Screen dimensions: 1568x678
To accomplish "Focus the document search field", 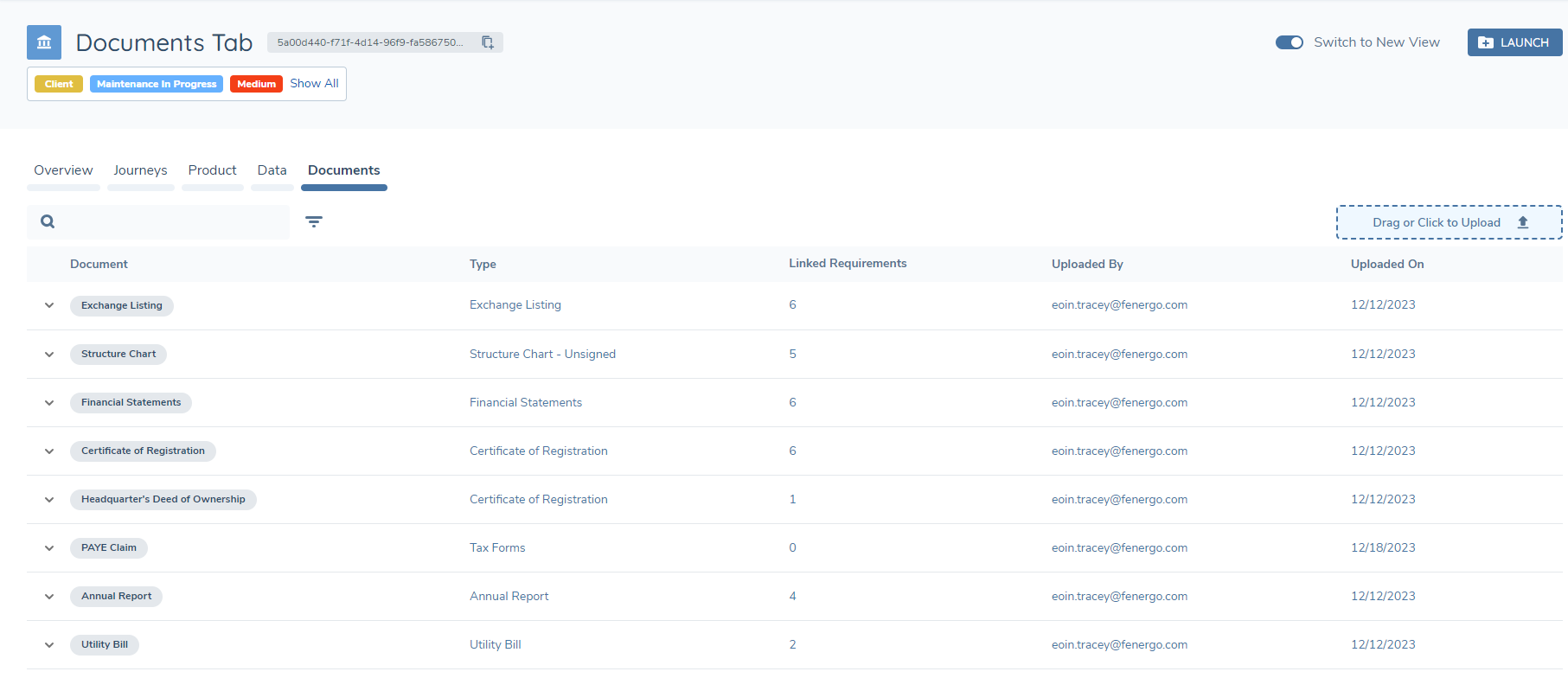I will [158, 222].
